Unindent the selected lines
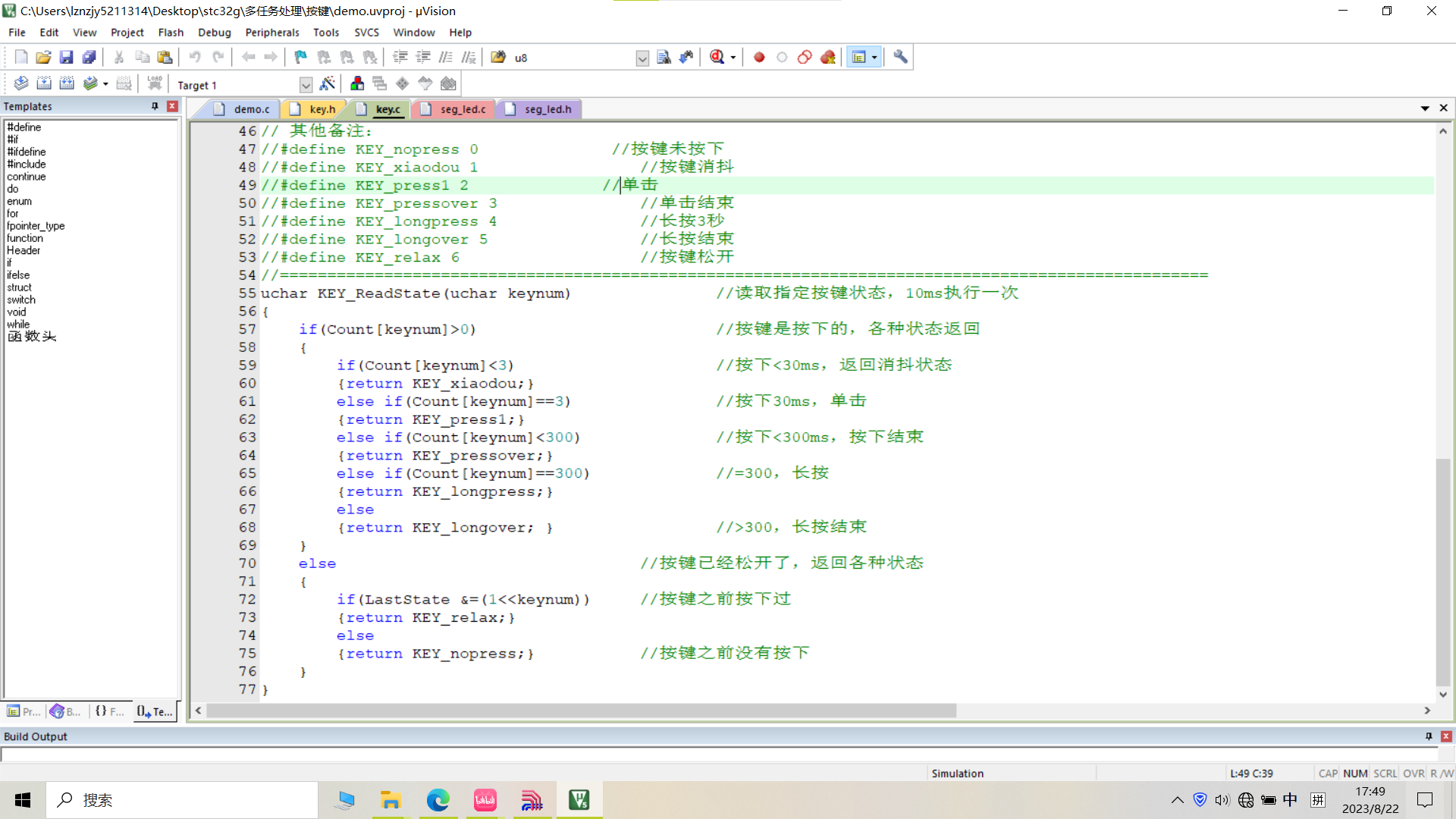Screen dimensions: 1456x819 [x=423, y=57]
